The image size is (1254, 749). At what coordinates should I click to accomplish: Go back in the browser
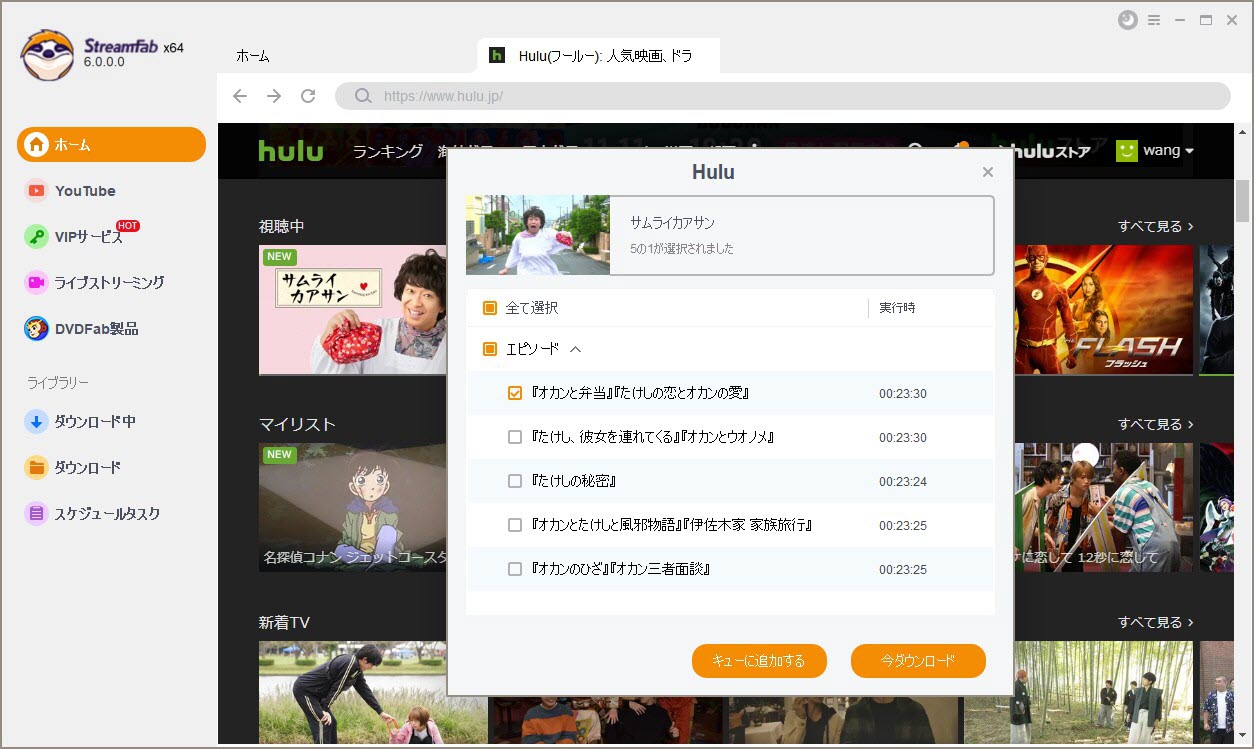240,96
